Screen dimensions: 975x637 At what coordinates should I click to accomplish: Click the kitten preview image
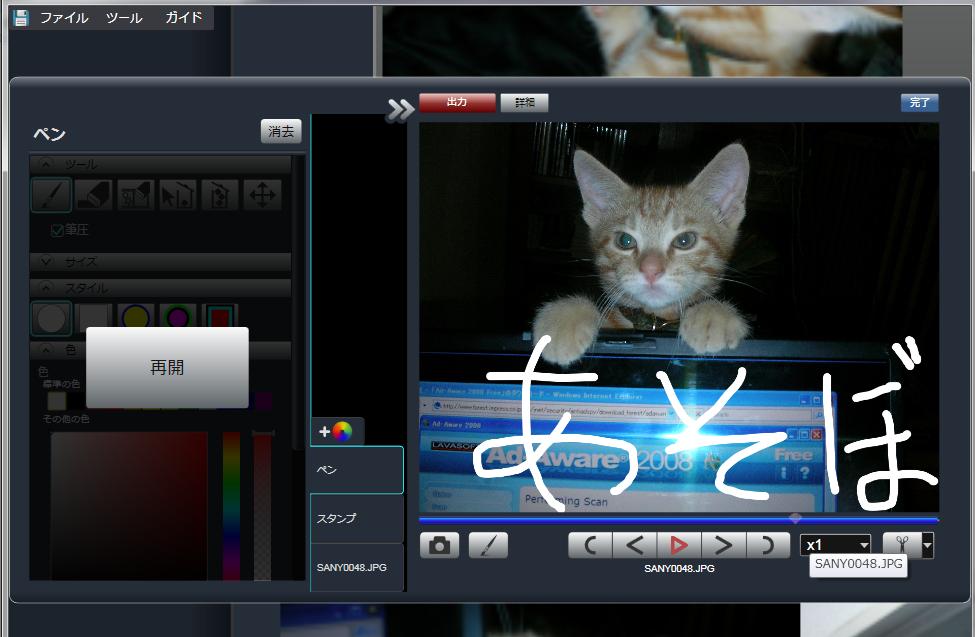pos(679,317)
